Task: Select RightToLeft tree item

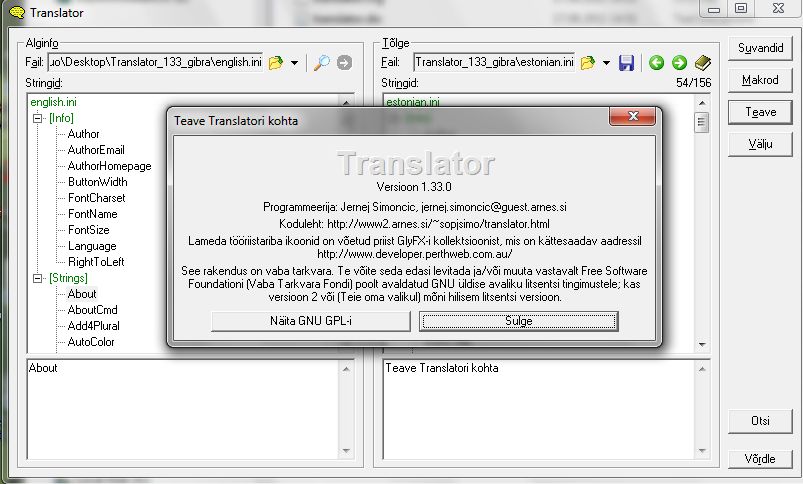Action: coord(96,262)
